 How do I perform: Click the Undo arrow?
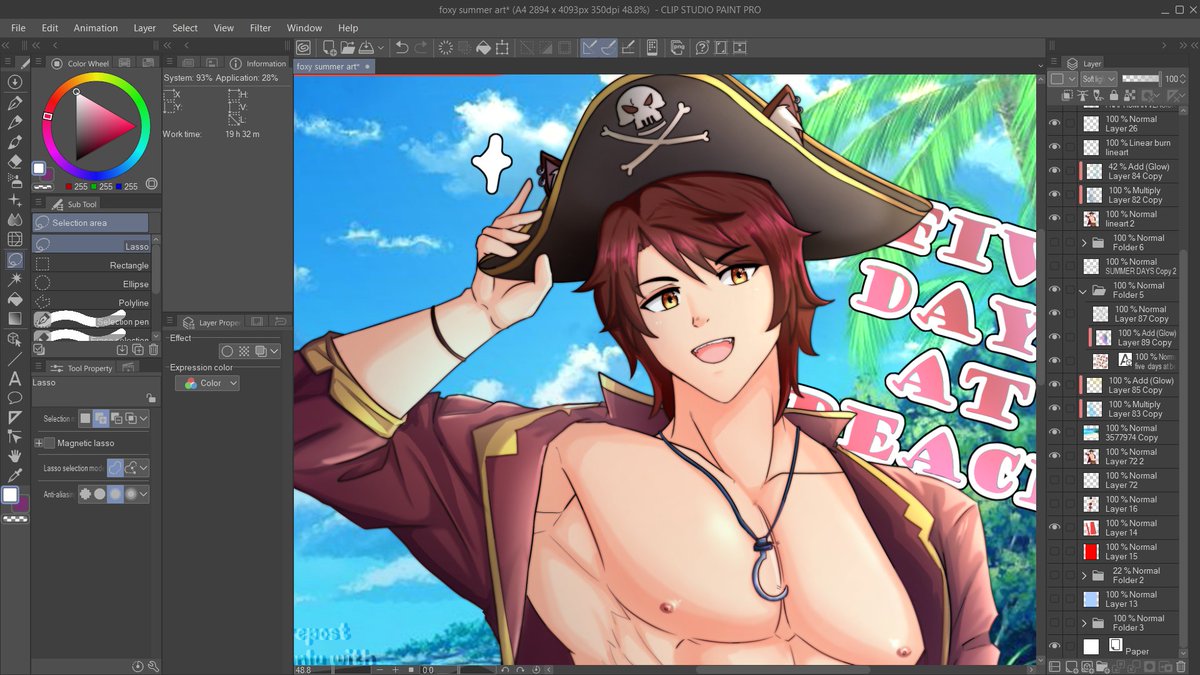[x=402, y=47]
